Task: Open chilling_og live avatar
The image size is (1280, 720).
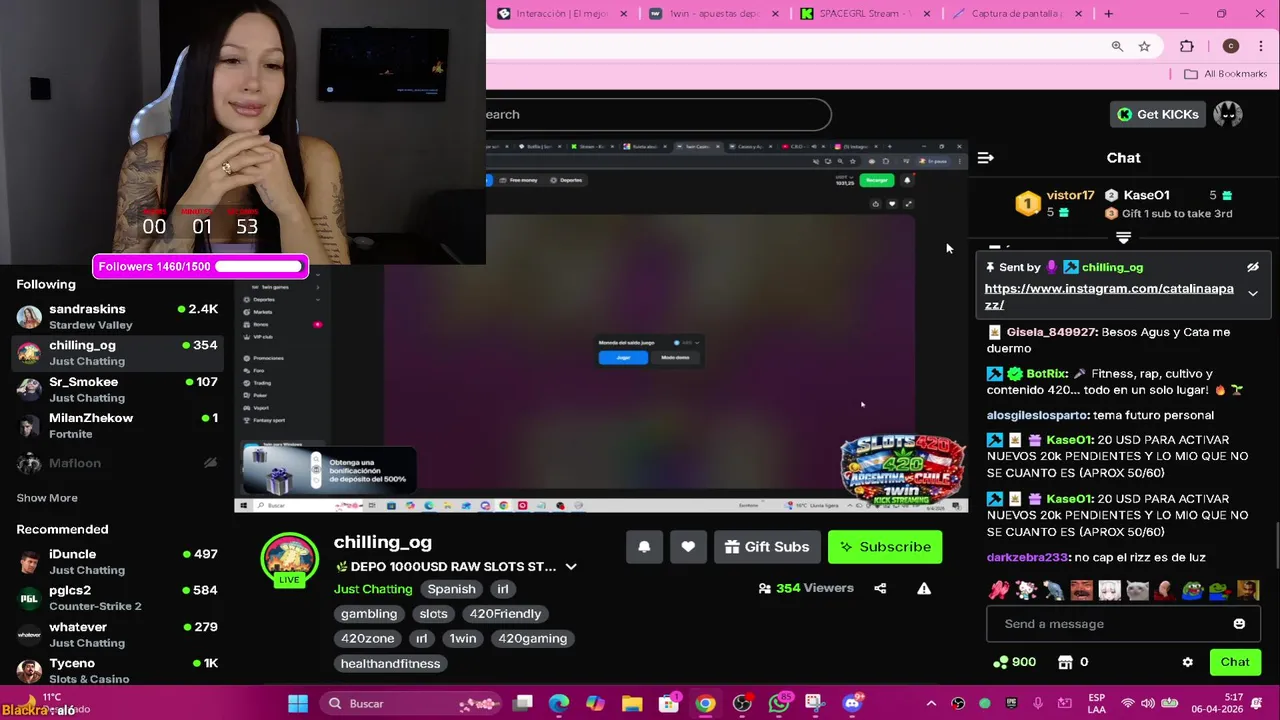Action: click(289, 560)
